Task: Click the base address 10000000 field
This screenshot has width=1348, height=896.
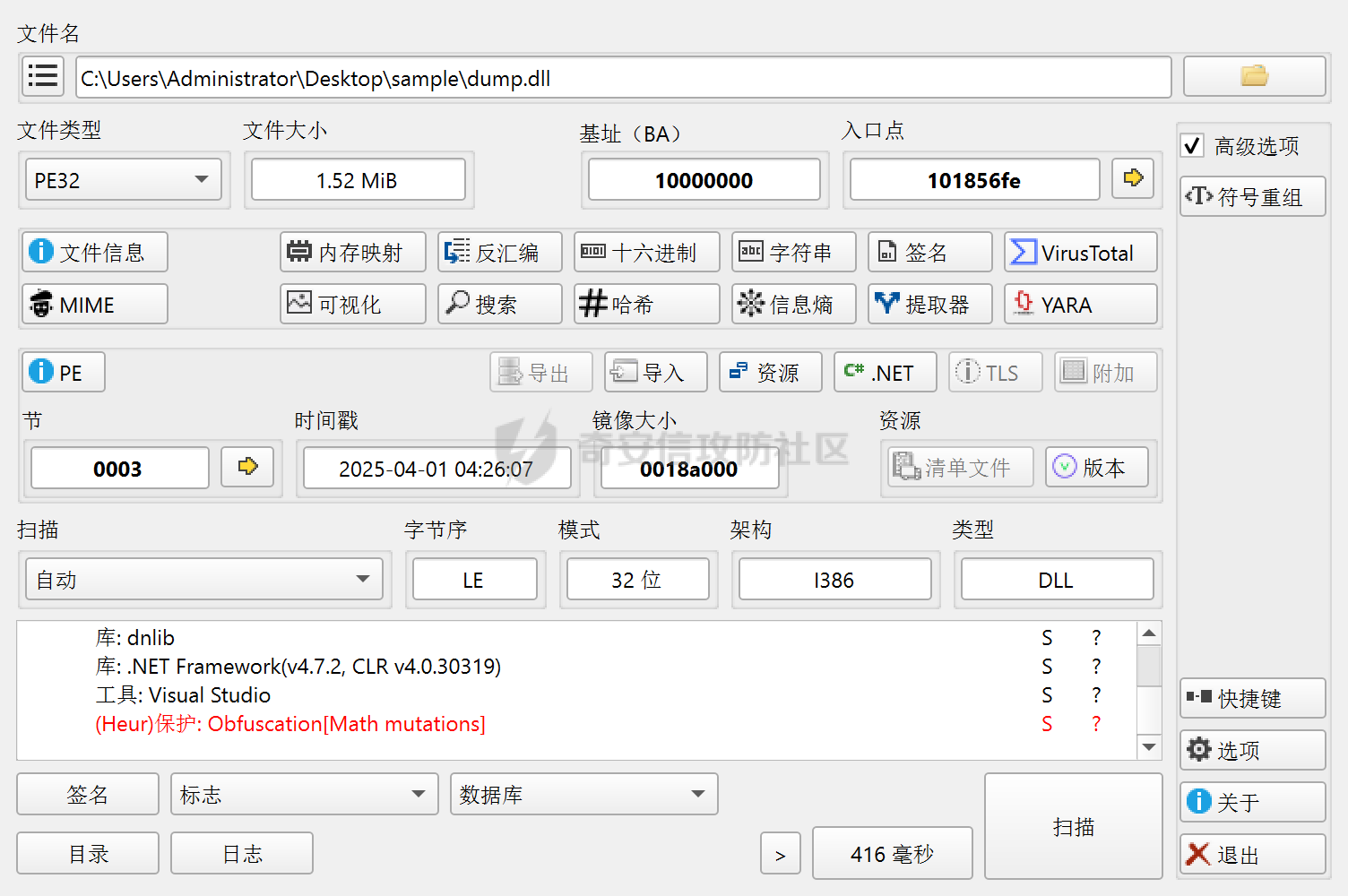Action: (704, 179)
